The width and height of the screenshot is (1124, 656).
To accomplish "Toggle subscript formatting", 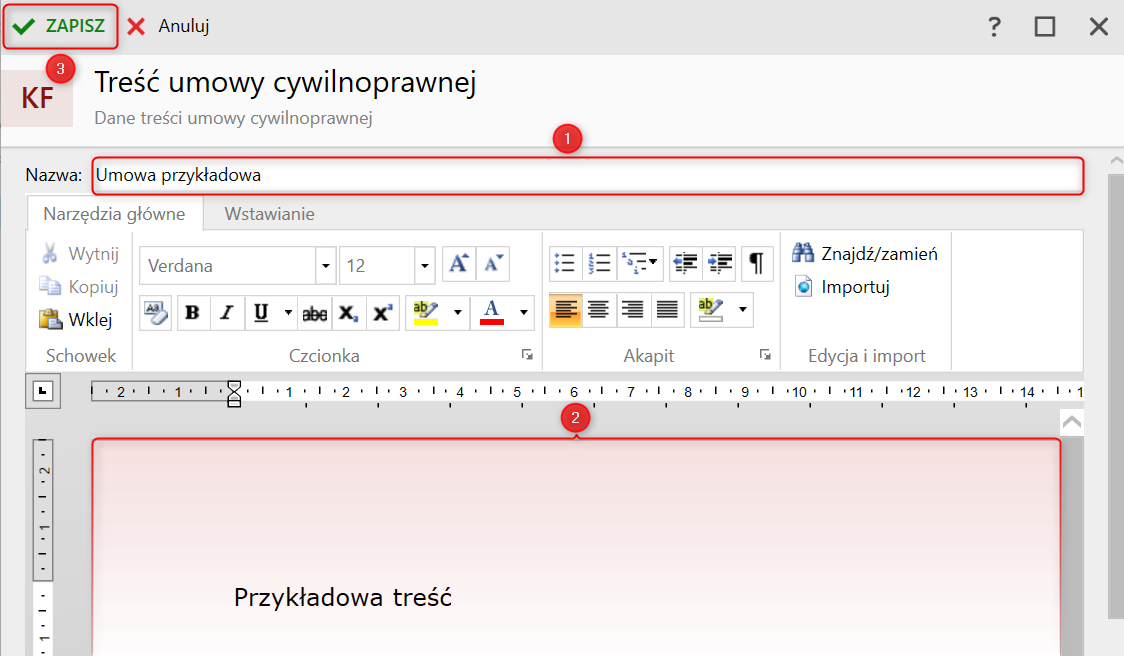I will (348, 313).
